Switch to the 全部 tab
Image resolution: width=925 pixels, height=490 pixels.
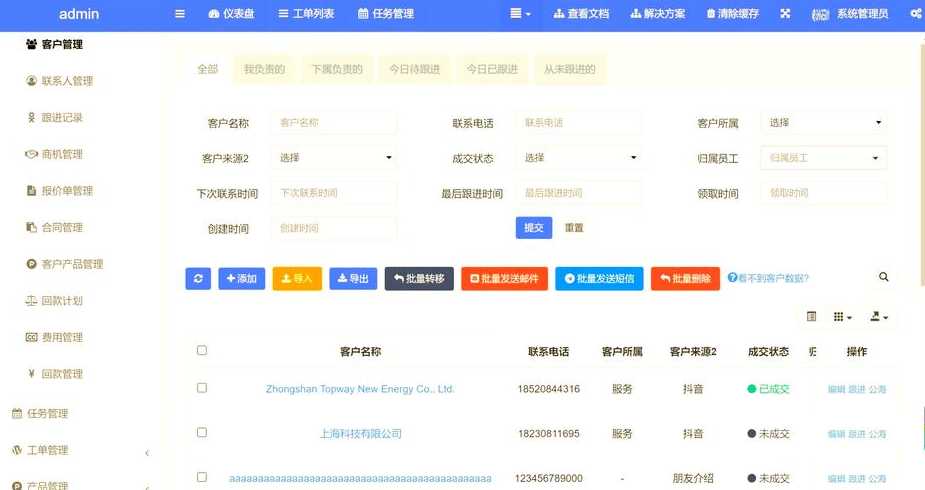208,69
